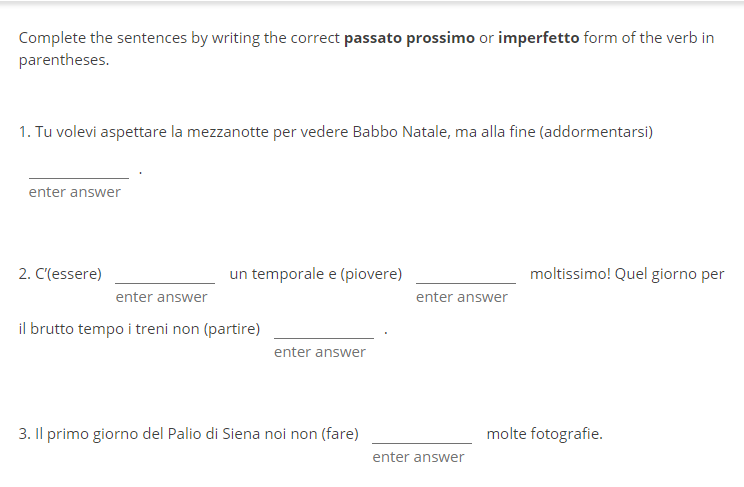Focus the answer blank after C'(essere)

click(165, 273)
